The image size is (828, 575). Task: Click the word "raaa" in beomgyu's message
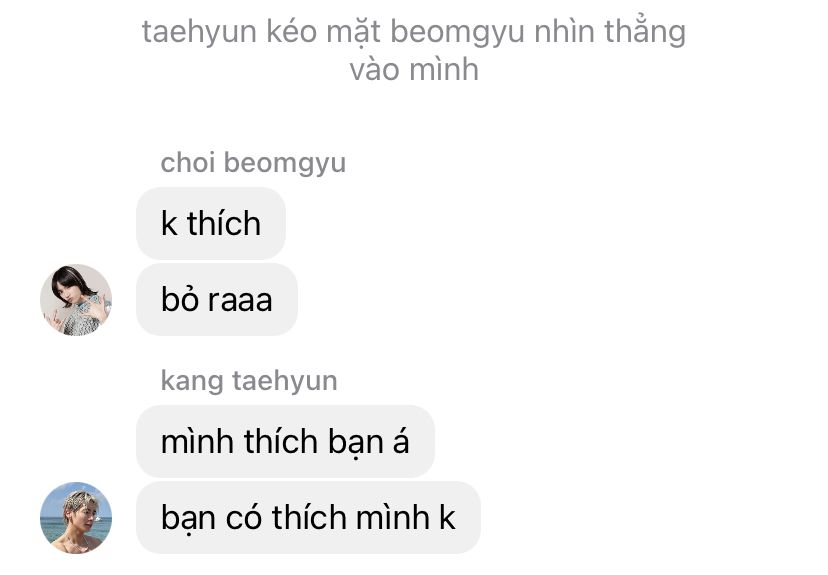[240, 301]
